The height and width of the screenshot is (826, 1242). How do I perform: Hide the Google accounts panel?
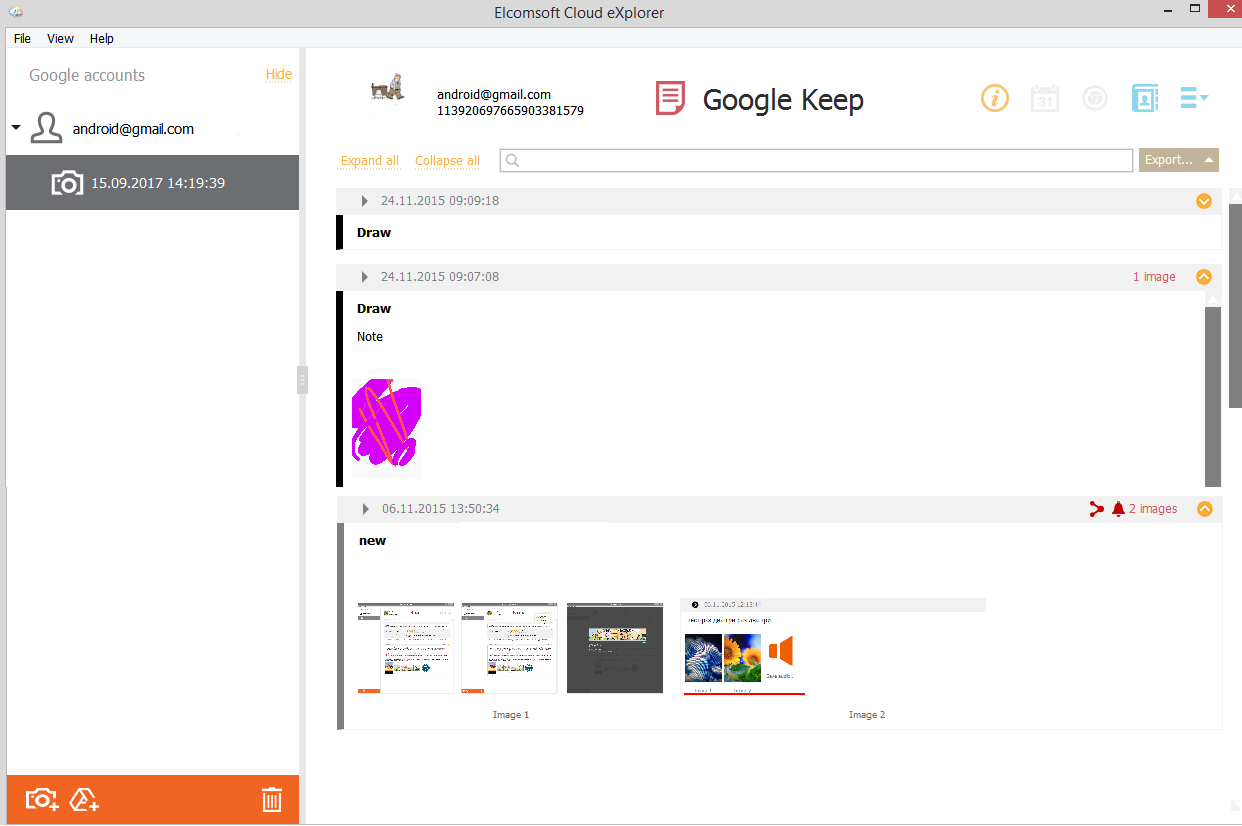[278, 75]
